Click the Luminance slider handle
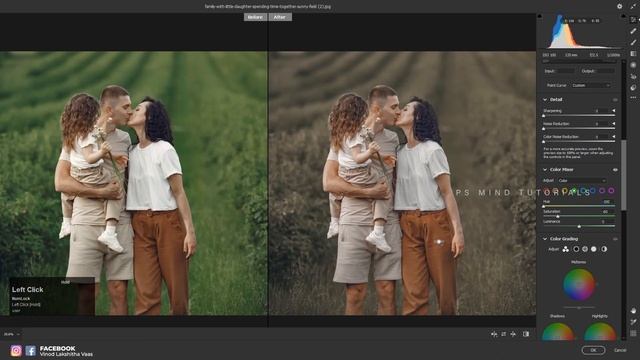Viewport: 640px width, 360px height. [579, 226]
